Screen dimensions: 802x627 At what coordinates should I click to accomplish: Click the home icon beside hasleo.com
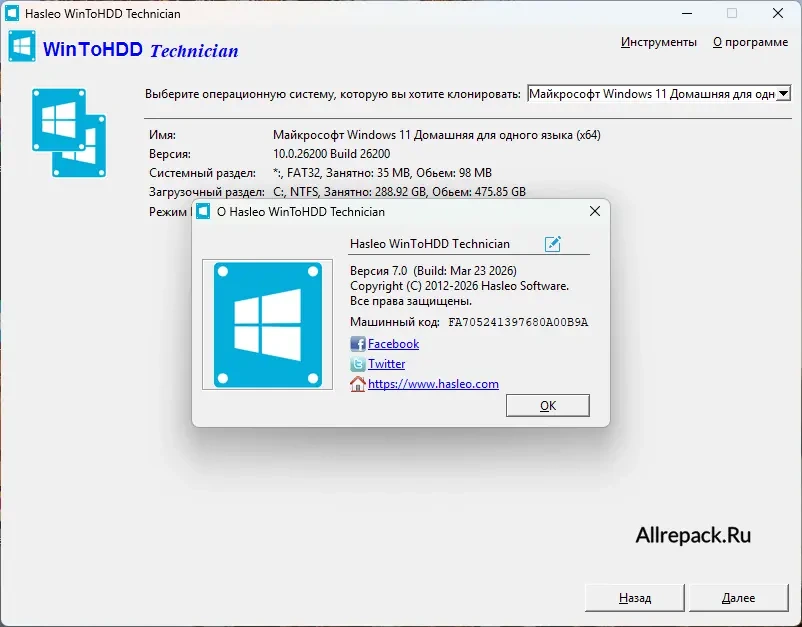click(358, 384)
